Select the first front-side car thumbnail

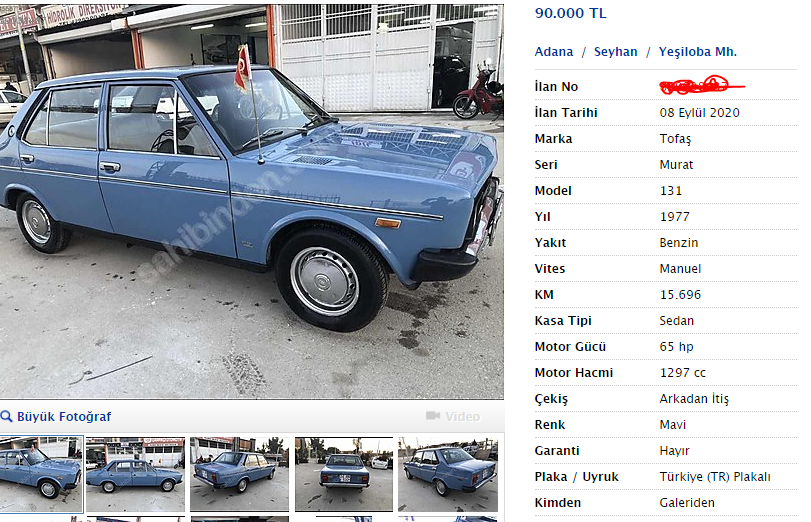pos(41,474)
